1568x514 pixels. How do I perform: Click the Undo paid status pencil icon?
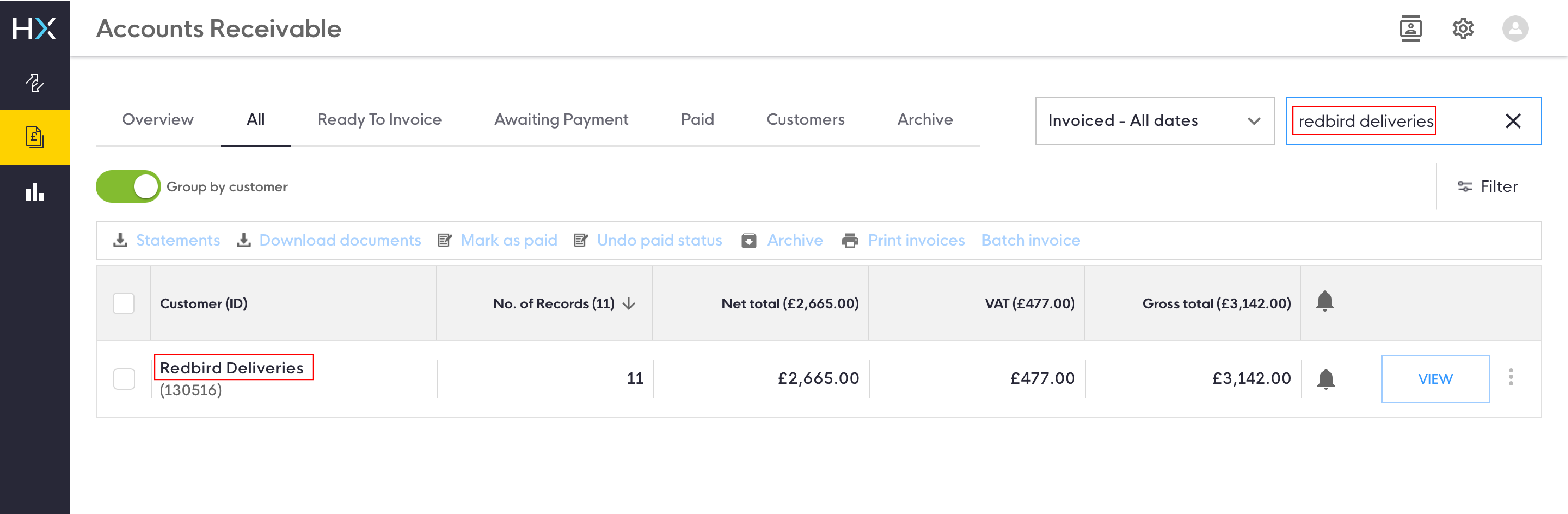581,240
